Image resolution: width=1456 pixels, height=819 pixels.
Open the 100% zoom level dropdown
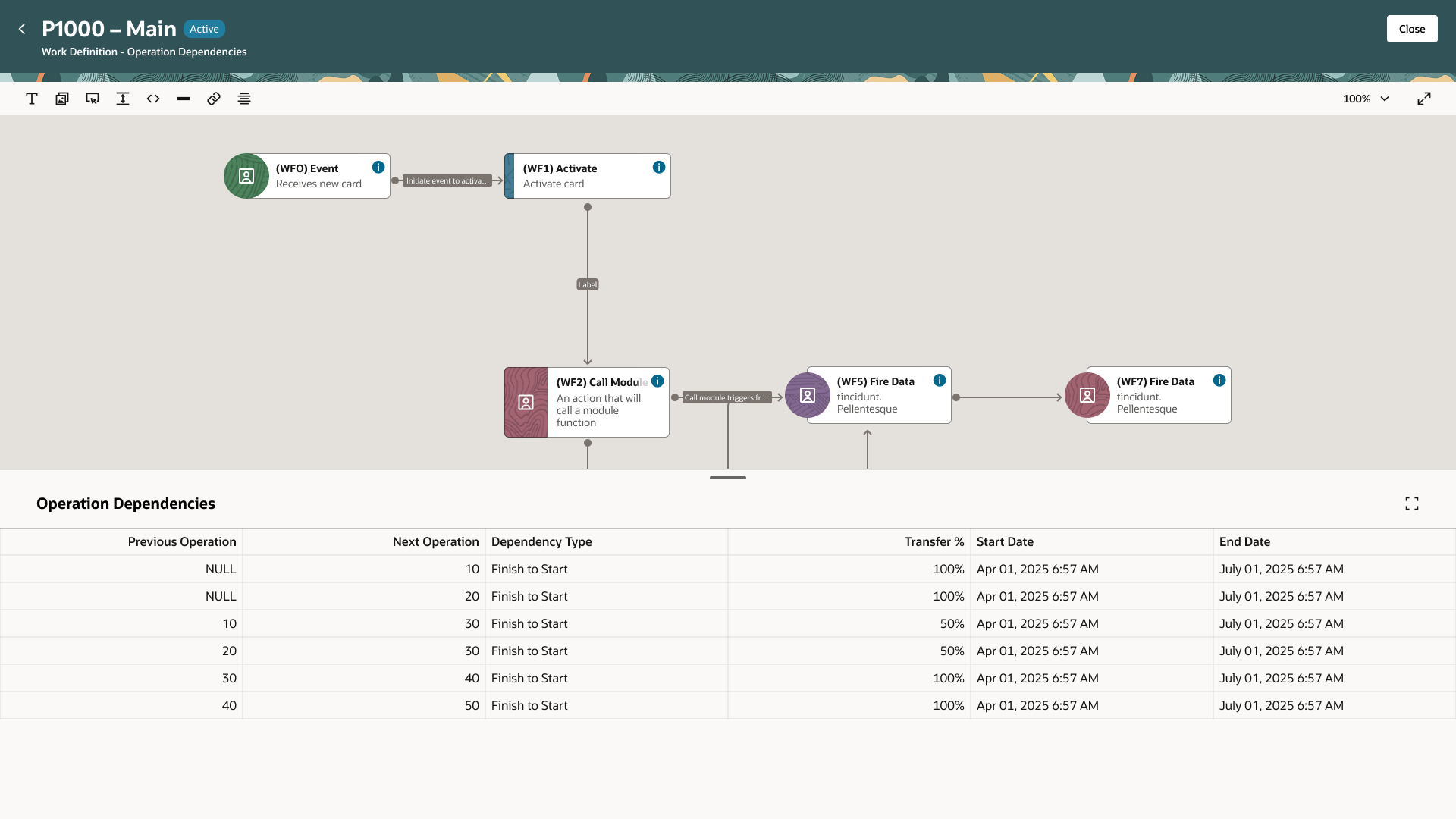point(1367,99)
